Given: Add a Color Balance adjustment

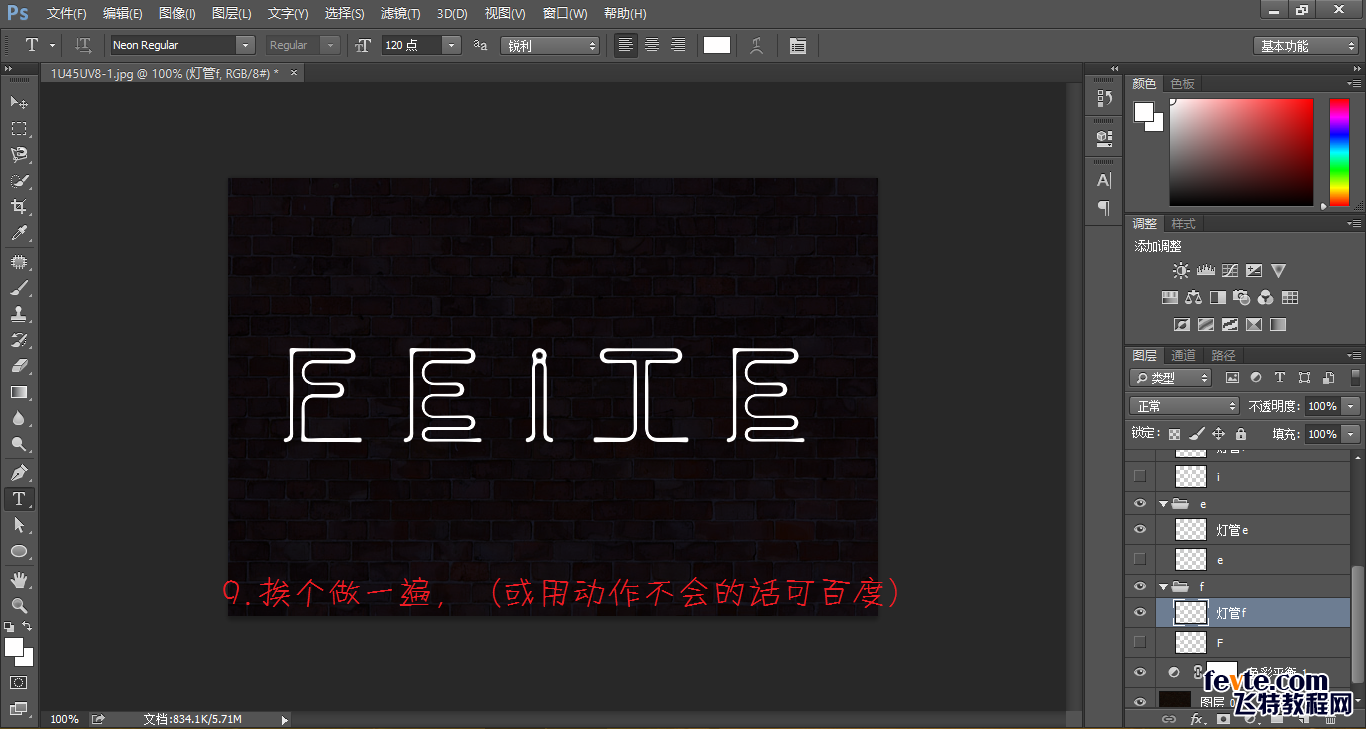Looking at the screenshot, I should [x=1193, y=298].
